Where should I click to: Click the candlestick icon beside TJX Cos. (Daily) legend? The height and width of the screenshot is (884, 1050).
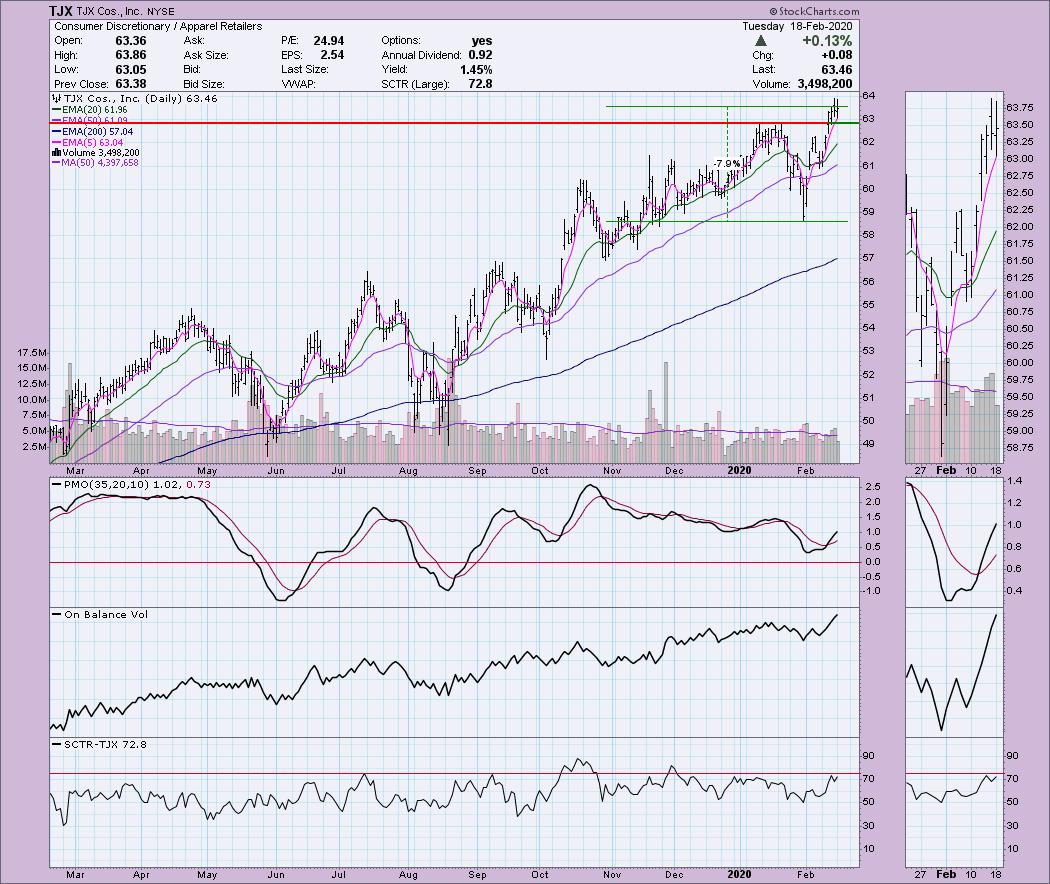point(56,98)
